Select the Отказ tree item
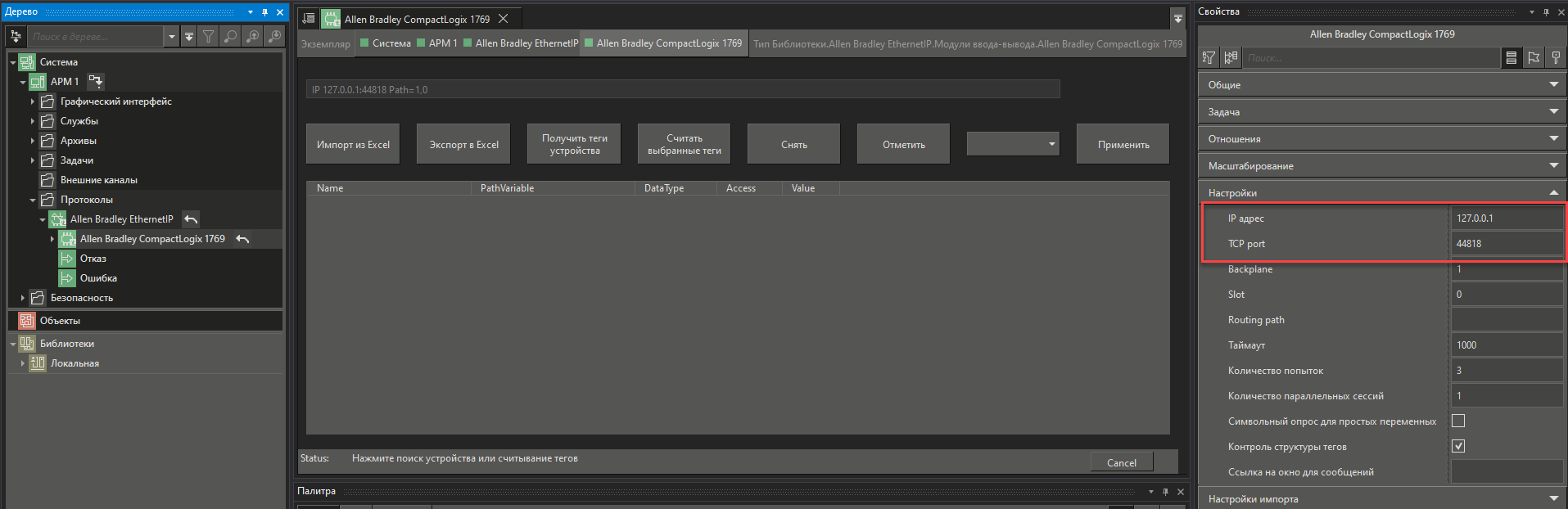The image size is (1568, 509). click(x=93, y=259)
